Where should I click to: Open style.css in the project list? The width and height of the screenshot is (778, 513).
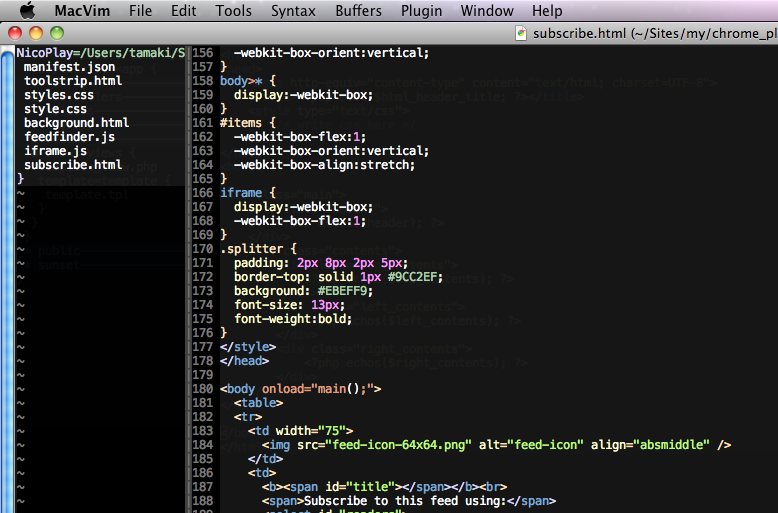pos(55,109)
